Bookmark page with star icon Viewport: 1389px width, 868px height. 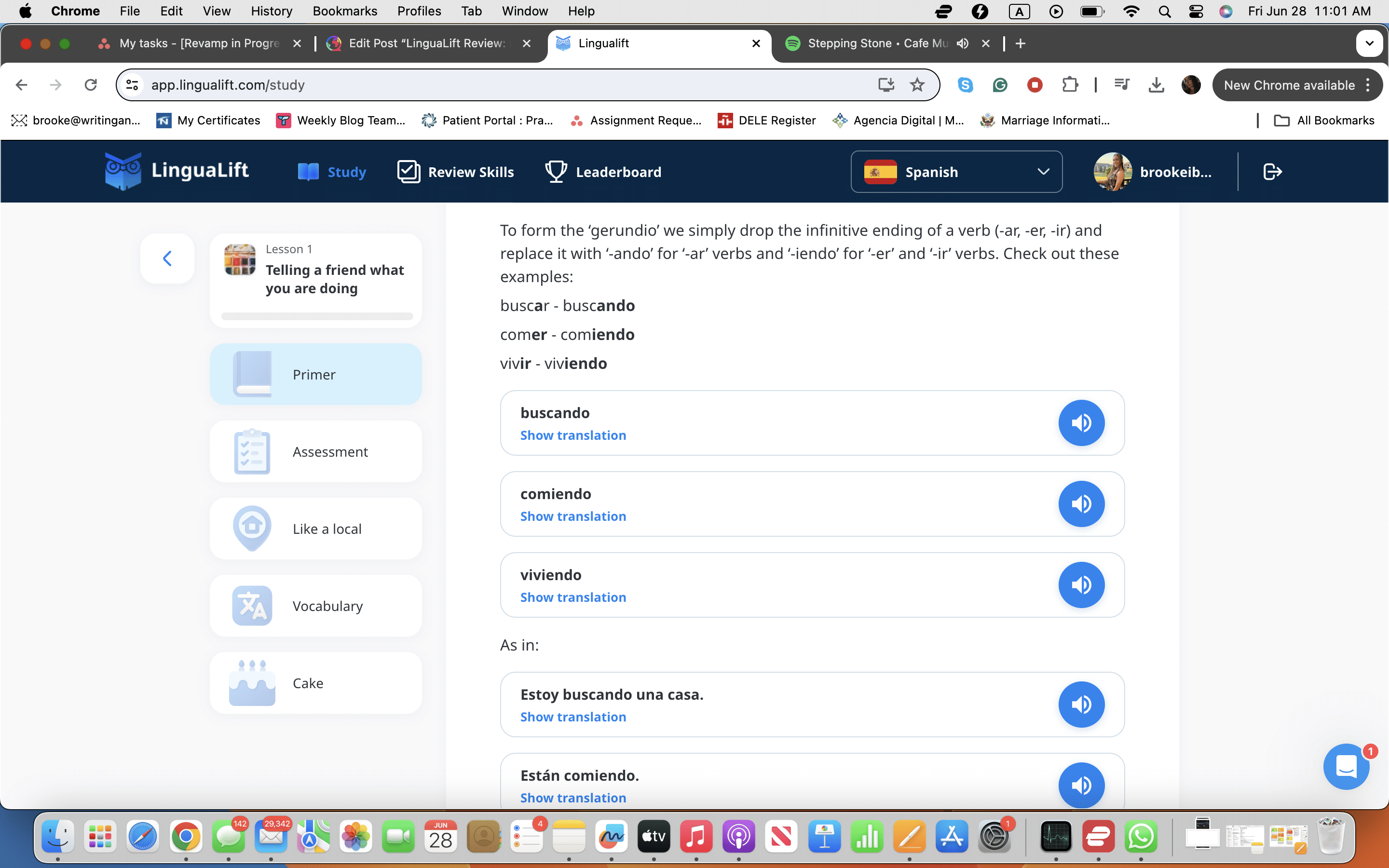coord(917,85)
